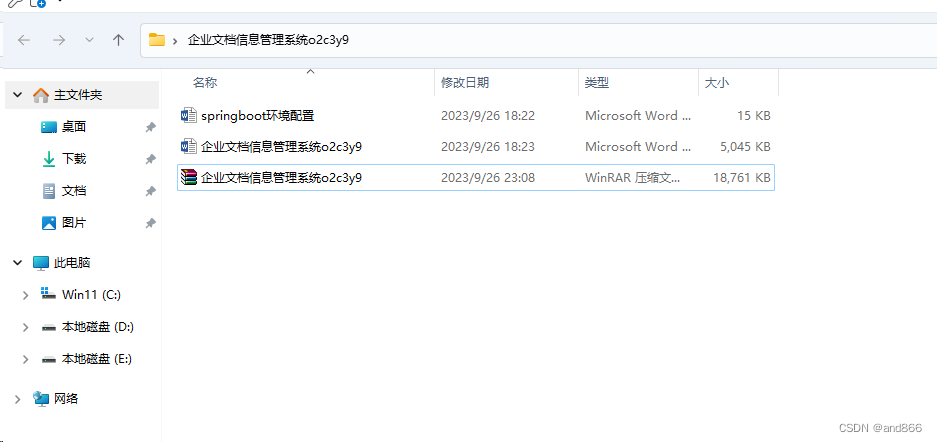Open 本地磁盘 (D:) drive
The height and width of the screenshot is (442, 937).
click(97, 327)
